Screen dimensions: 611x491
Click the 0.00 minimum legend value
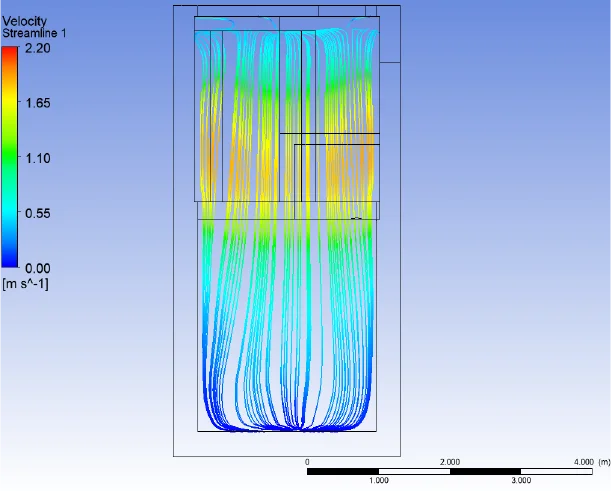[38, 268]
